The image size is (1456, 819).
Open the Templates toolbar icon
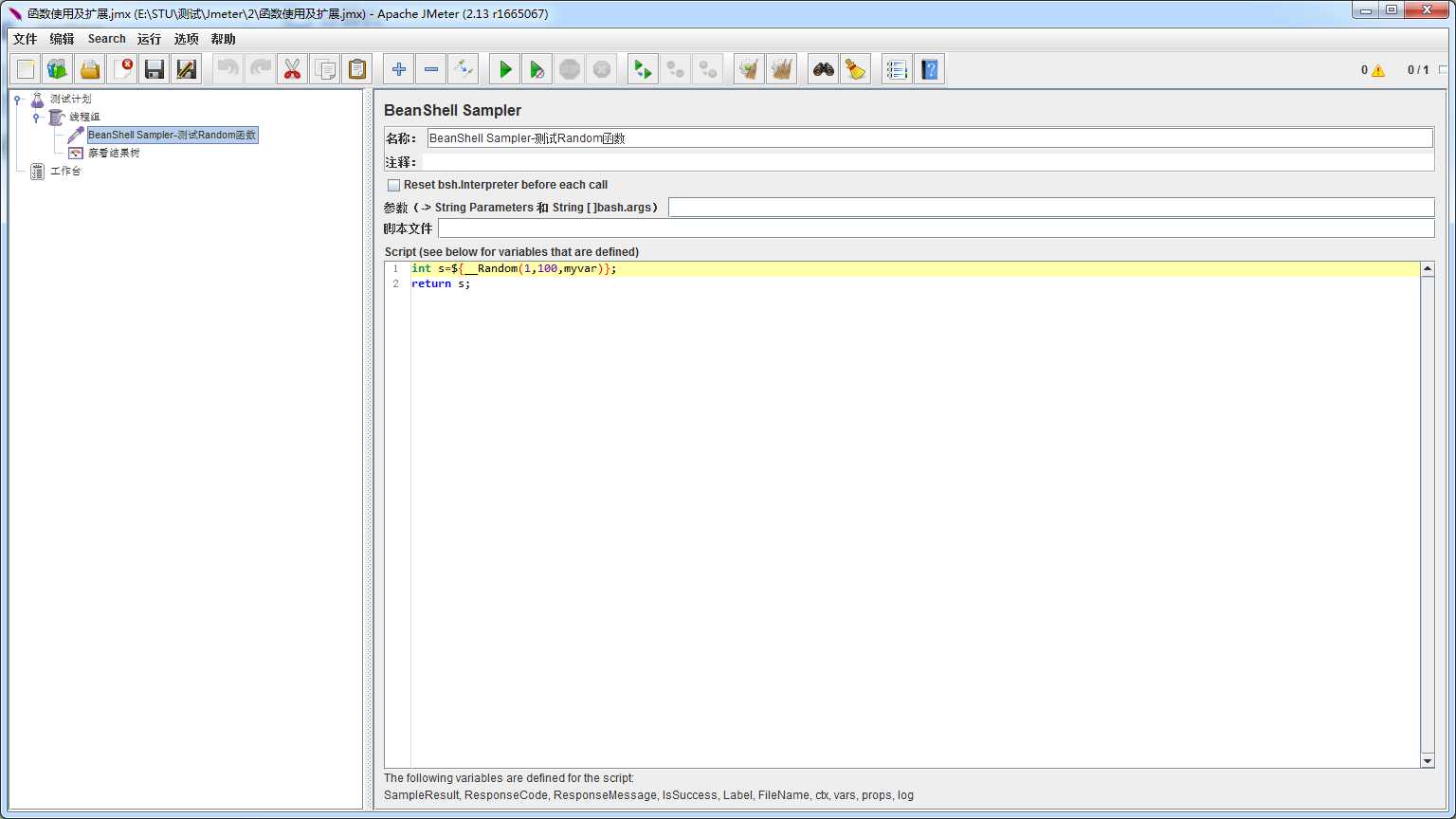pyautogui.click(x=58, y=69)
